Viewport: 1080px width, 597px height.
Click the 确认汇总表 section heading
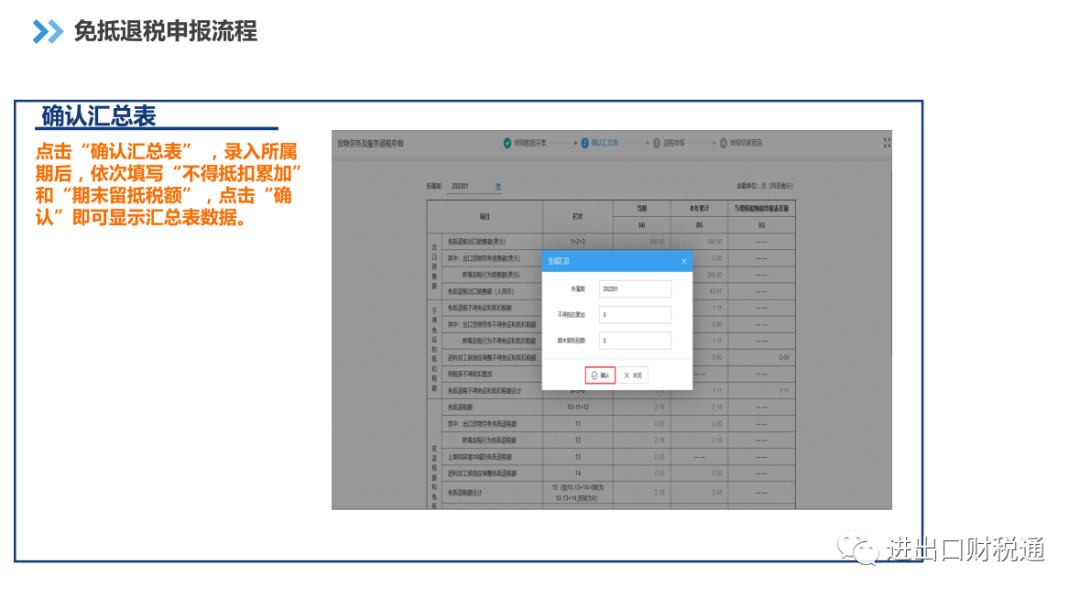98,116
